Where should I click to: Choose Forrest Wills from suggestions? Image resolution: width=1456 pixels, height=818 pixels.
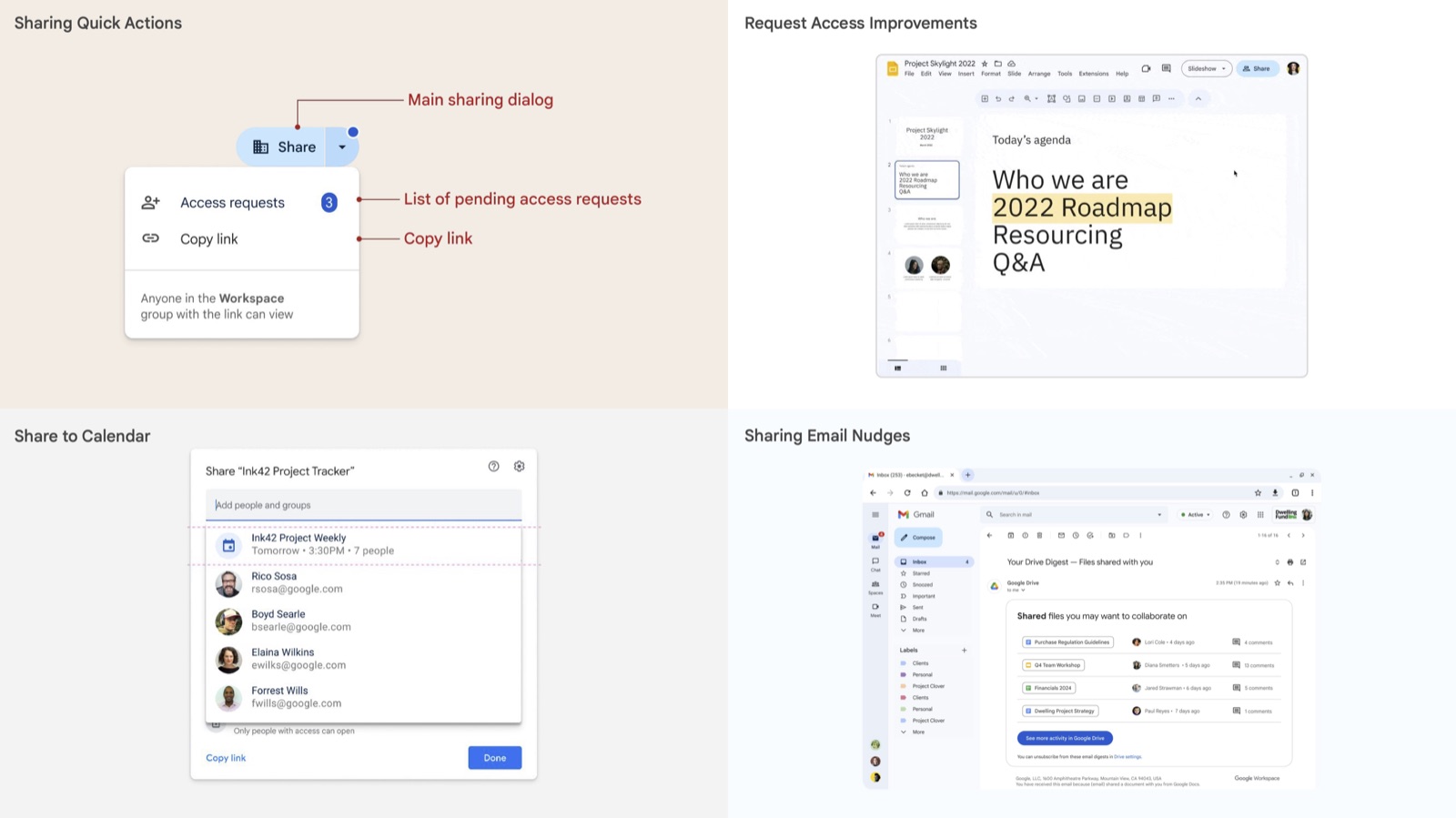[x=363, y=697]
